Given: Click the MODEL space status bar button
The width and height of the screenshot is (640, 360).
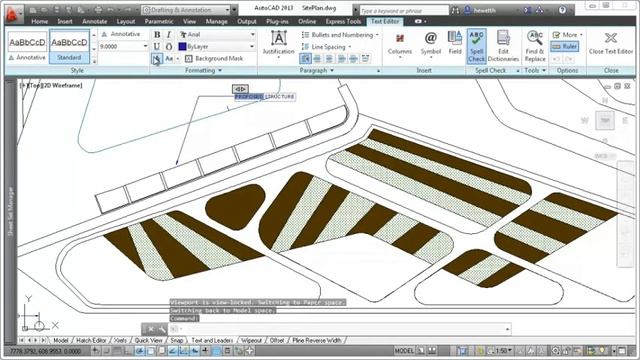Looking at the screenshot, I should point(404,351).
